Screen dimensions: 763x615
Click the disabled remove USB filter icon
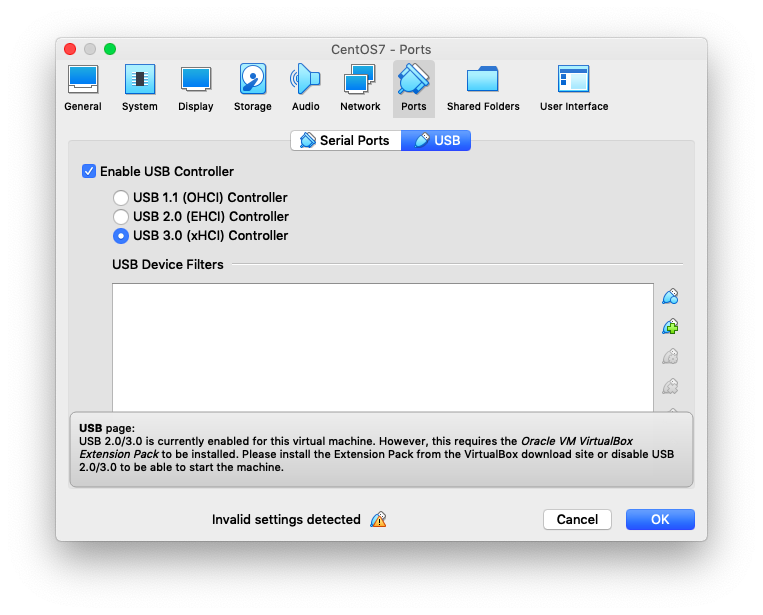click(670, 387)
